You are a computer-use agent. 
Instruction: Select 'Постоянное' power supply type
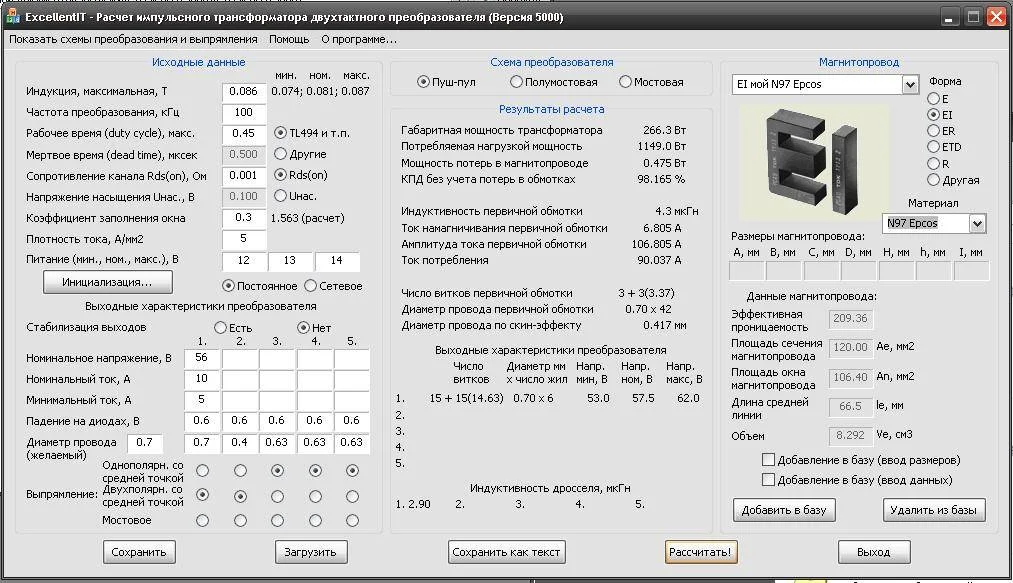click(227, 286)
